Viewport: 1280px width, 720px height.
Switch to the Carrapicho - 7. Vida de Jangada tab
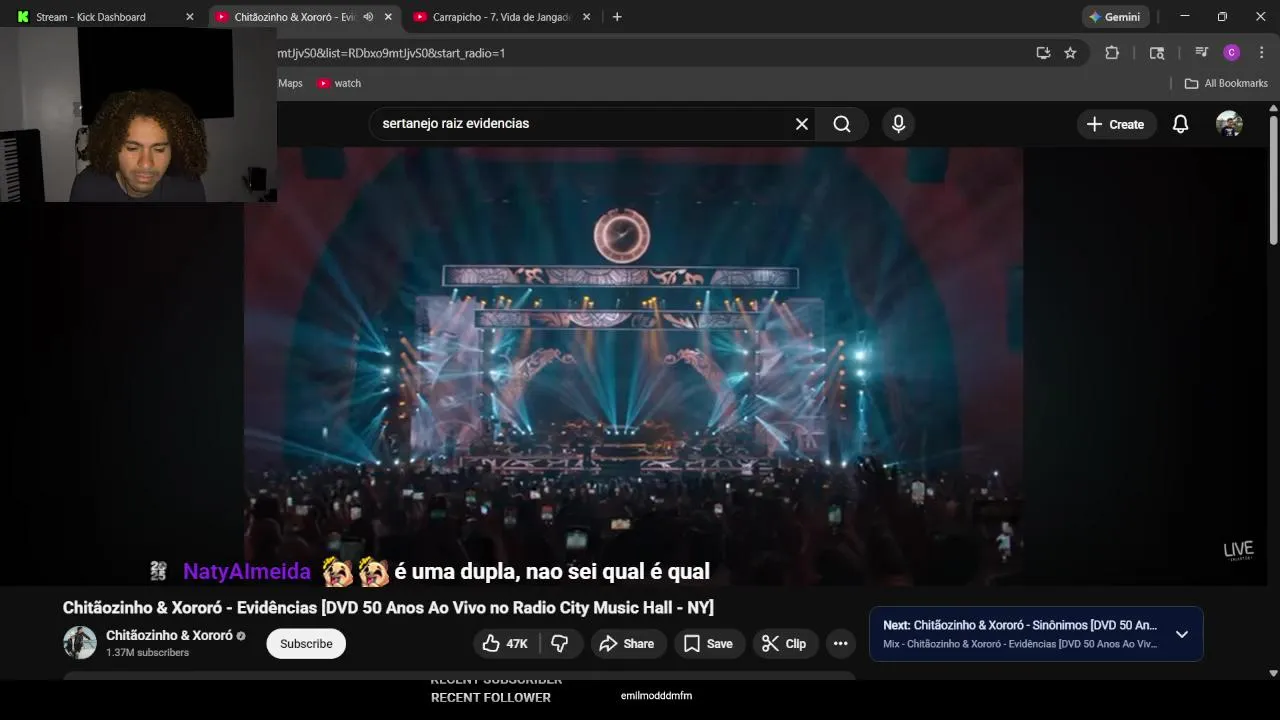(x=502, y=17)
